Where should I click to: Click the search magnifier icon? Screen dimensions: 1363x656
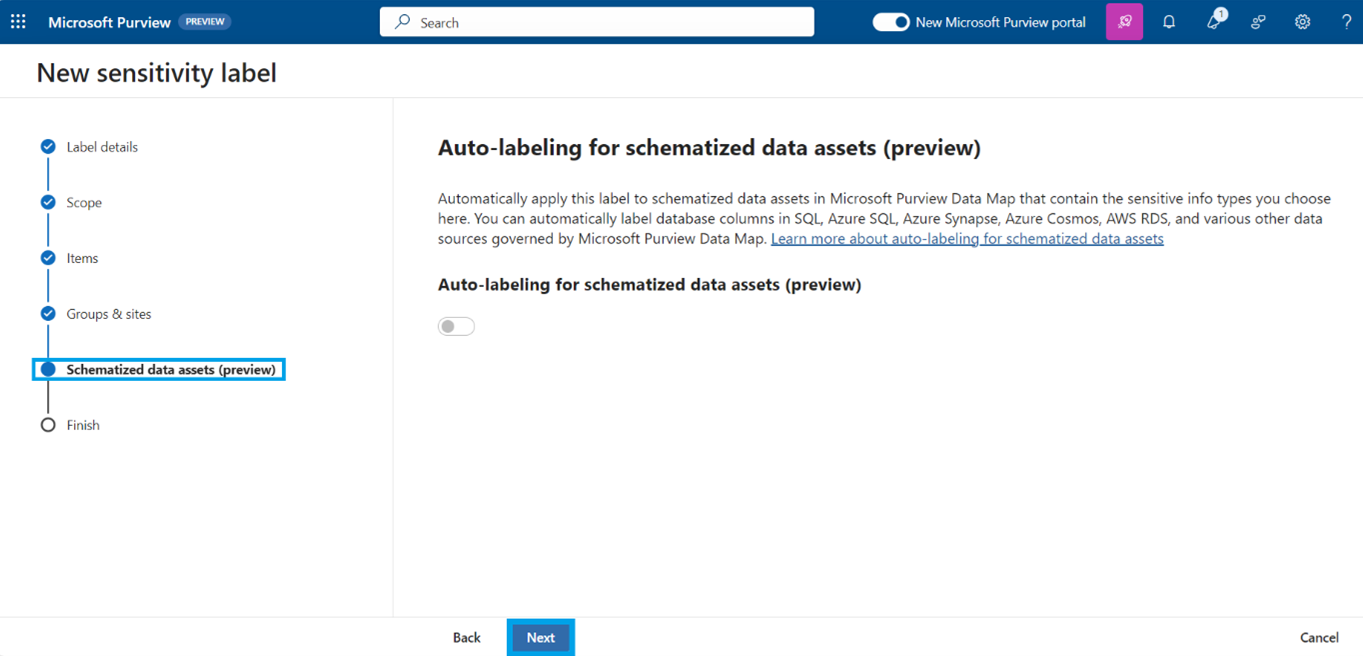pos(402,22)
